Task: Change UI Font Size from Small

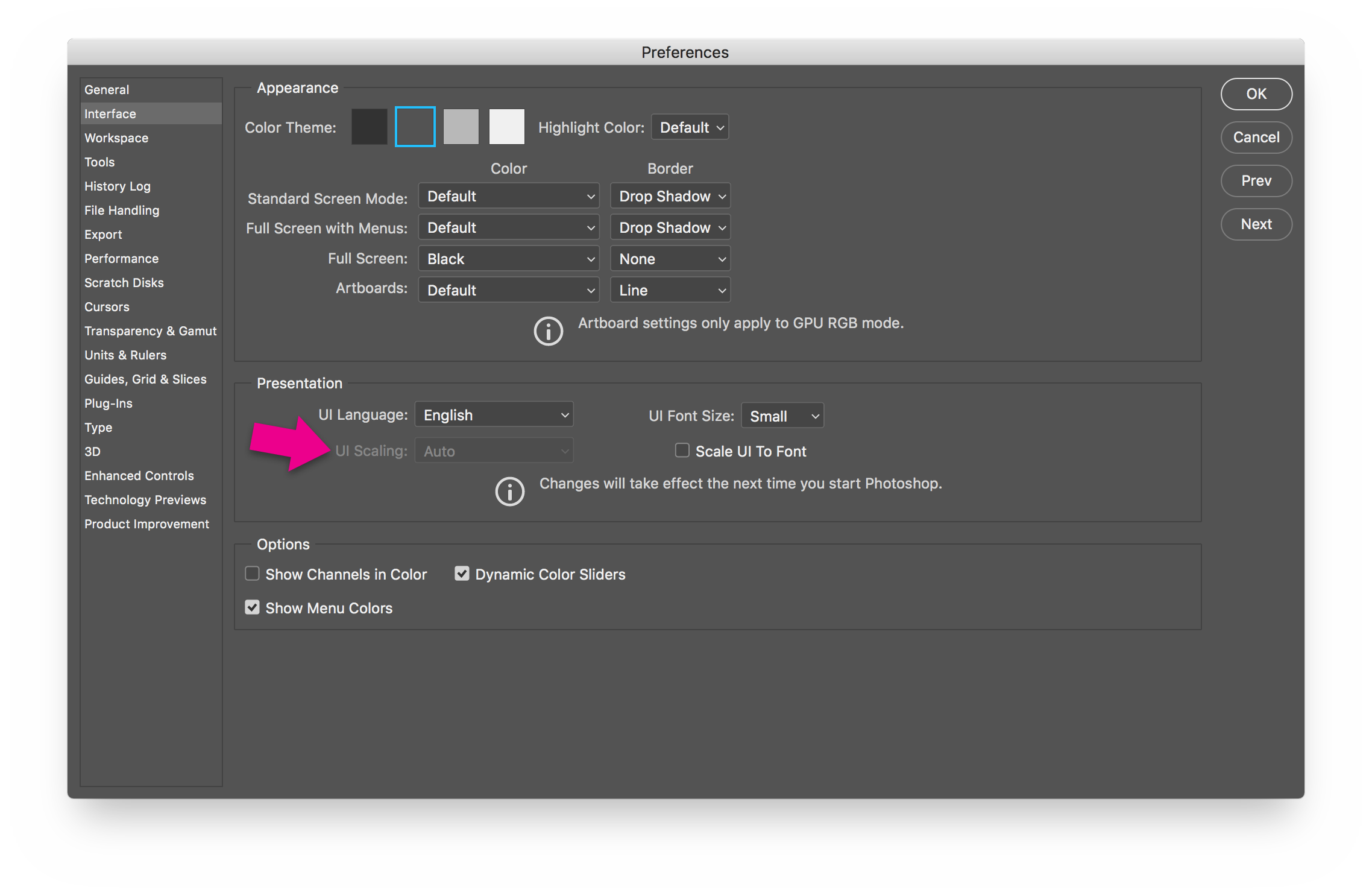Action: click(782, 415)
